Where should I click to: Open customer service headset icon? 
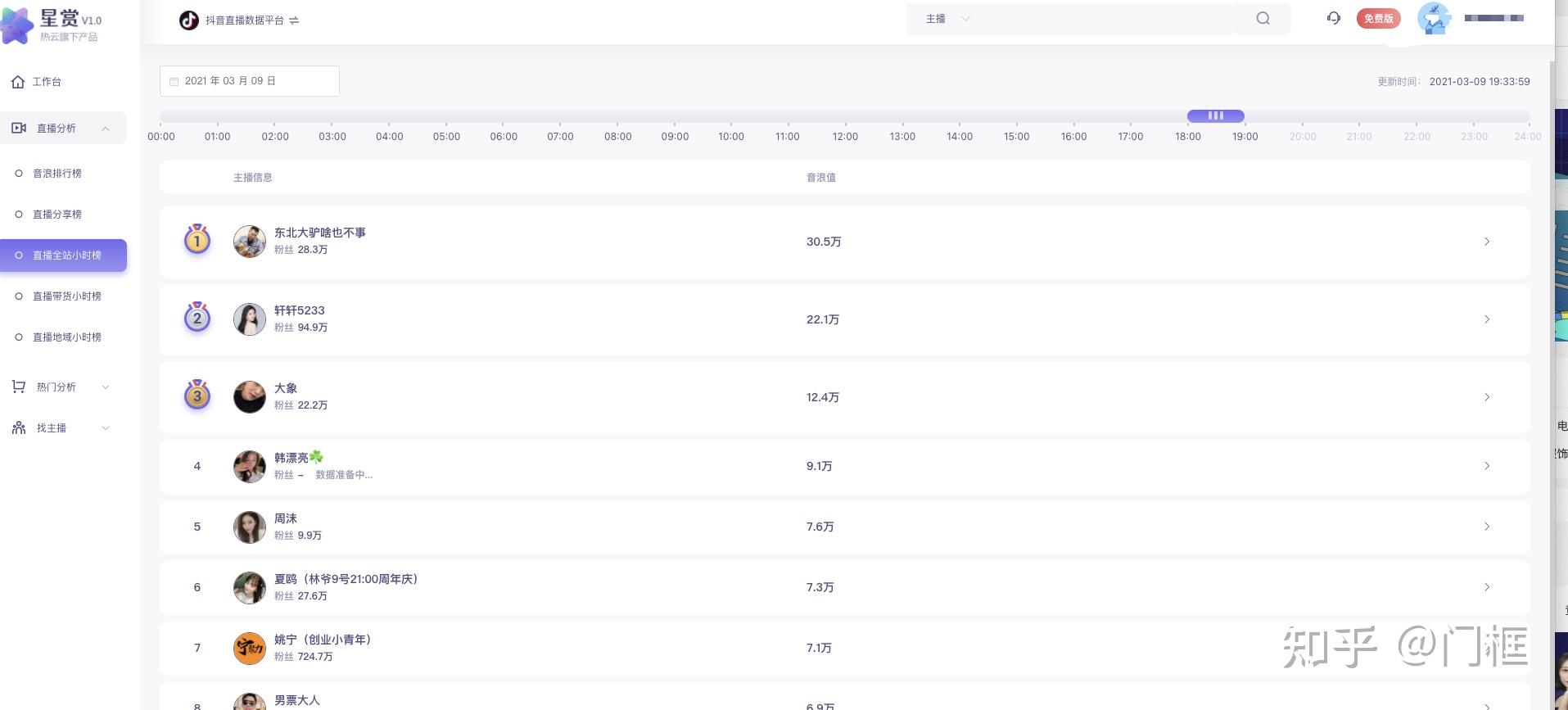click(1334, 19)
